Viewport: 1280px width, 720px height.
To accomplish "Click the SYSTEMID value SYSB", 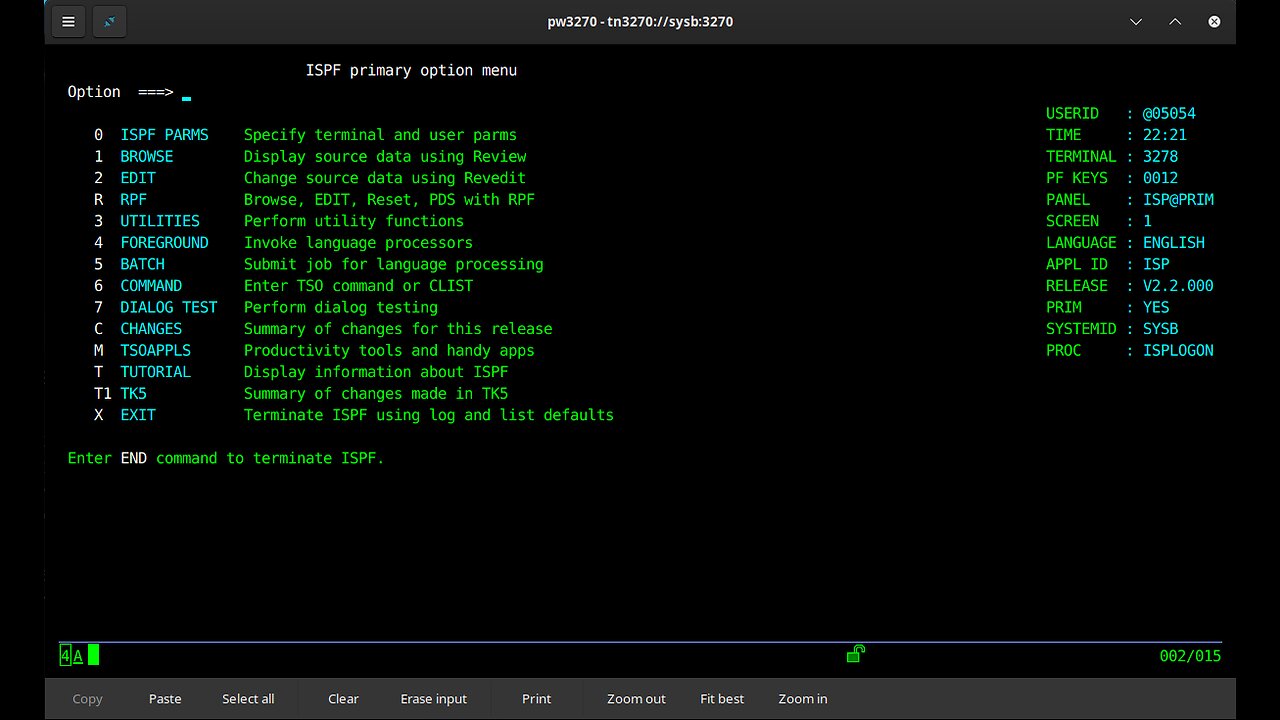I will (x=1160, y=329).
